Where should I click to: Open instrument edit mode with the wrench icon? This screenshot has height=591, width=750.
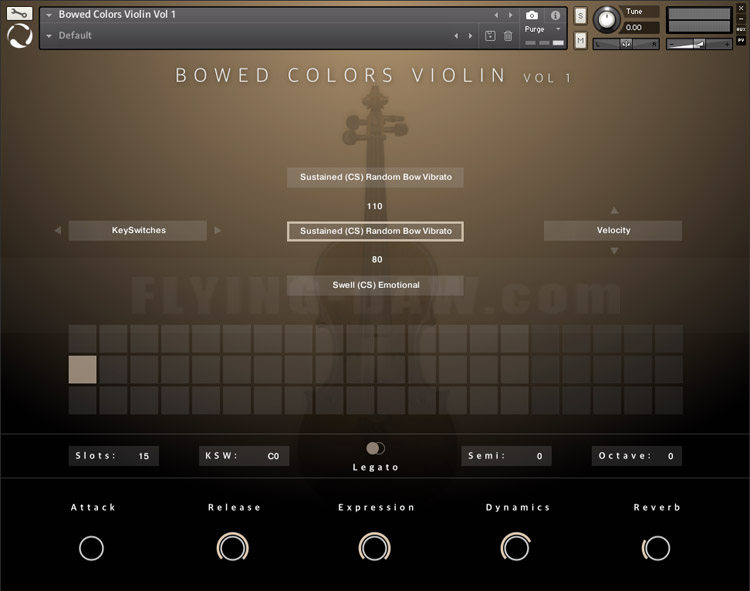pos(19,13)
